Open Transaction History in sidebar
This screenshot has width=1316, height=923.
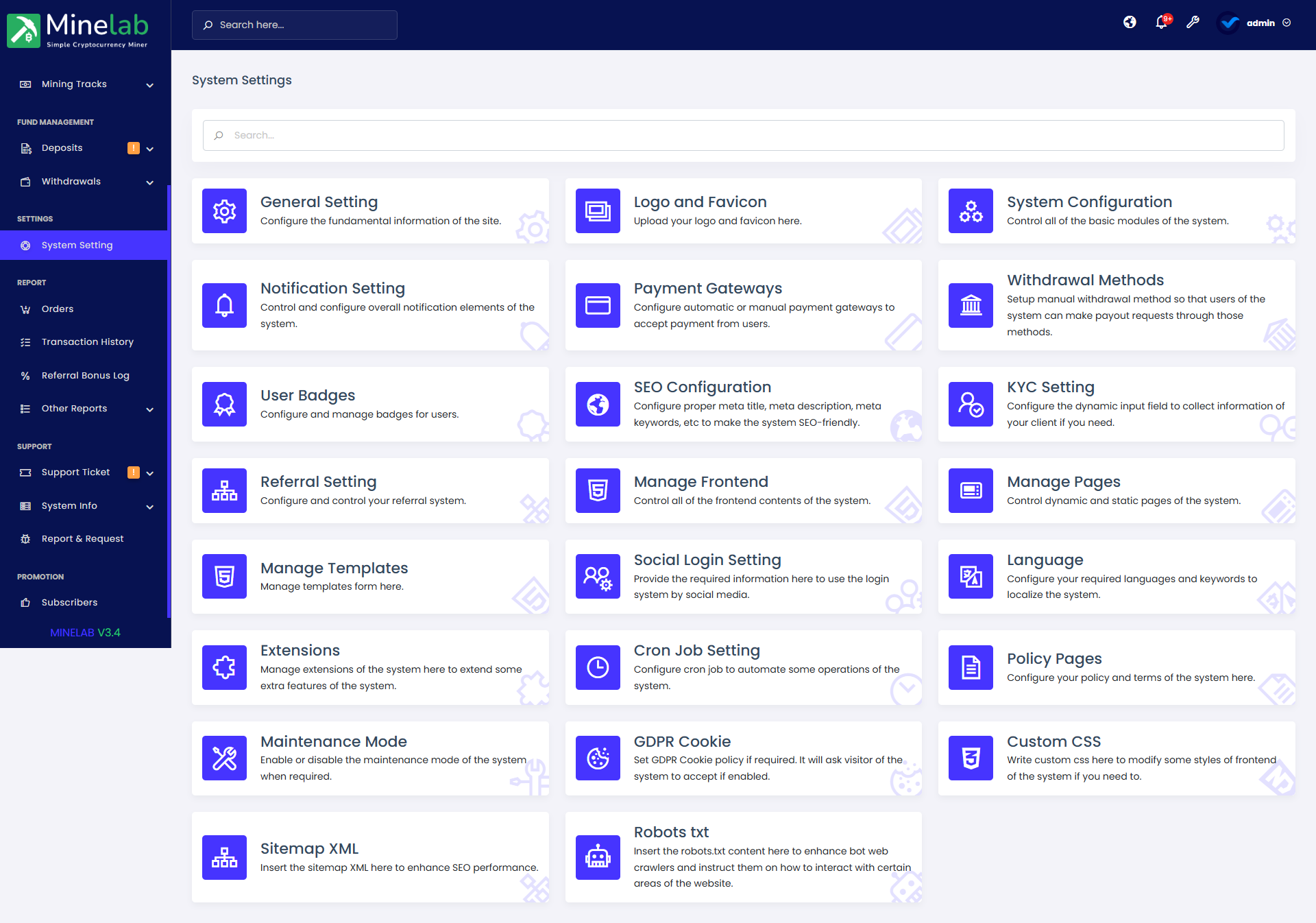coord(87,342)
